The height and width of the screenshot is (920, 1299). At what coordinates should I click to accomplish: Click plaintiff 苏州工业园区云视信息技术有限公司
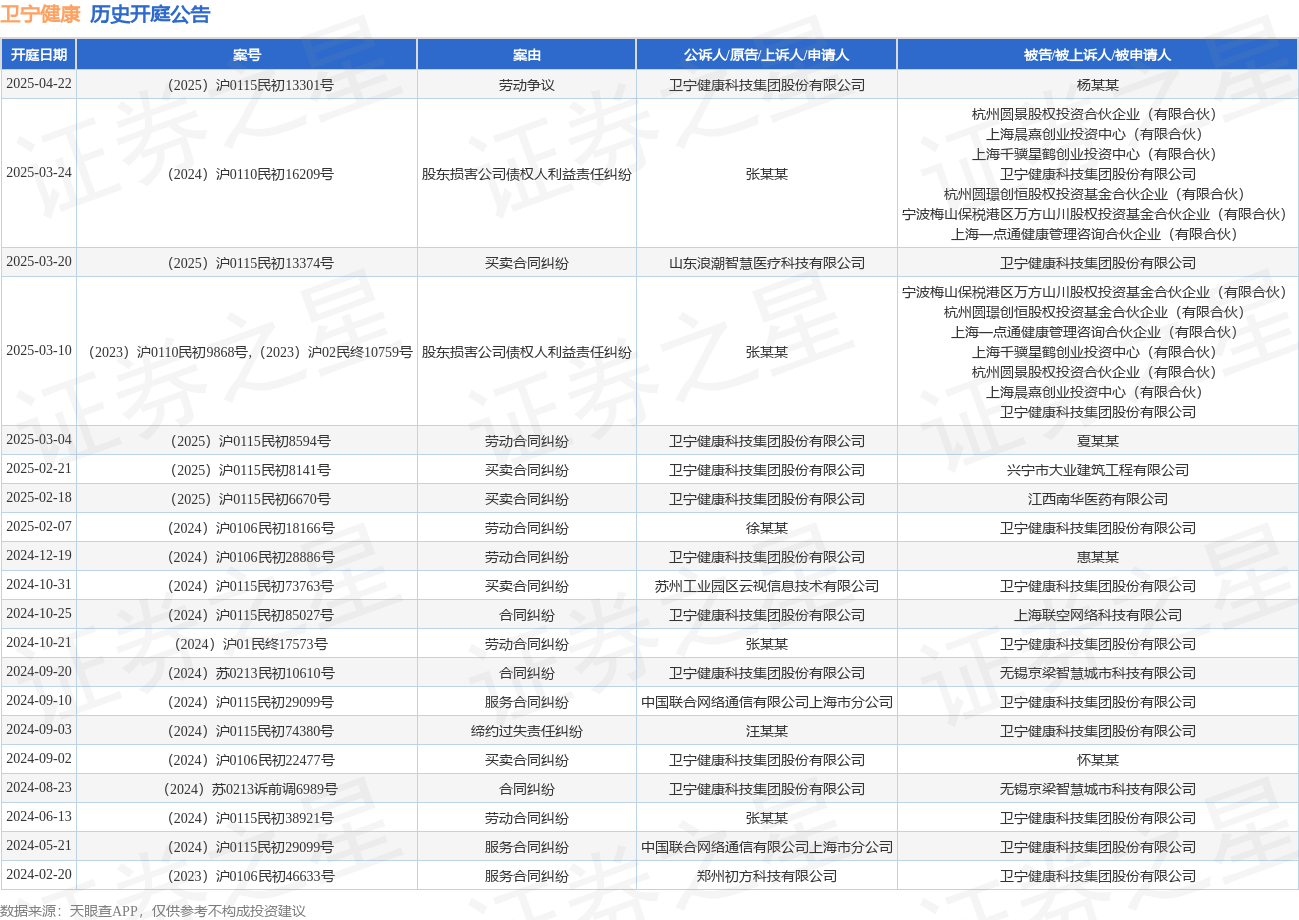767,586
